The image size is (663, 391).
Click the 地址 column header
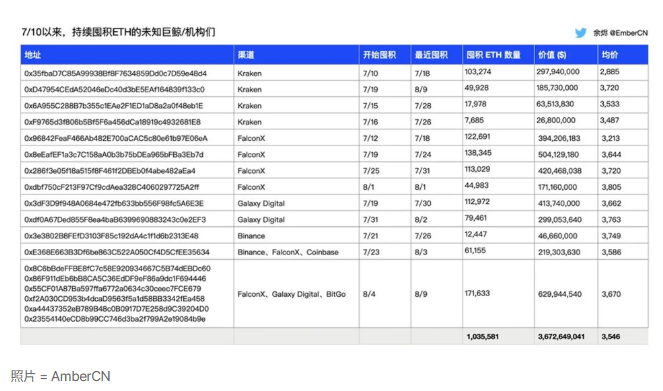click(x=33, y=55)
